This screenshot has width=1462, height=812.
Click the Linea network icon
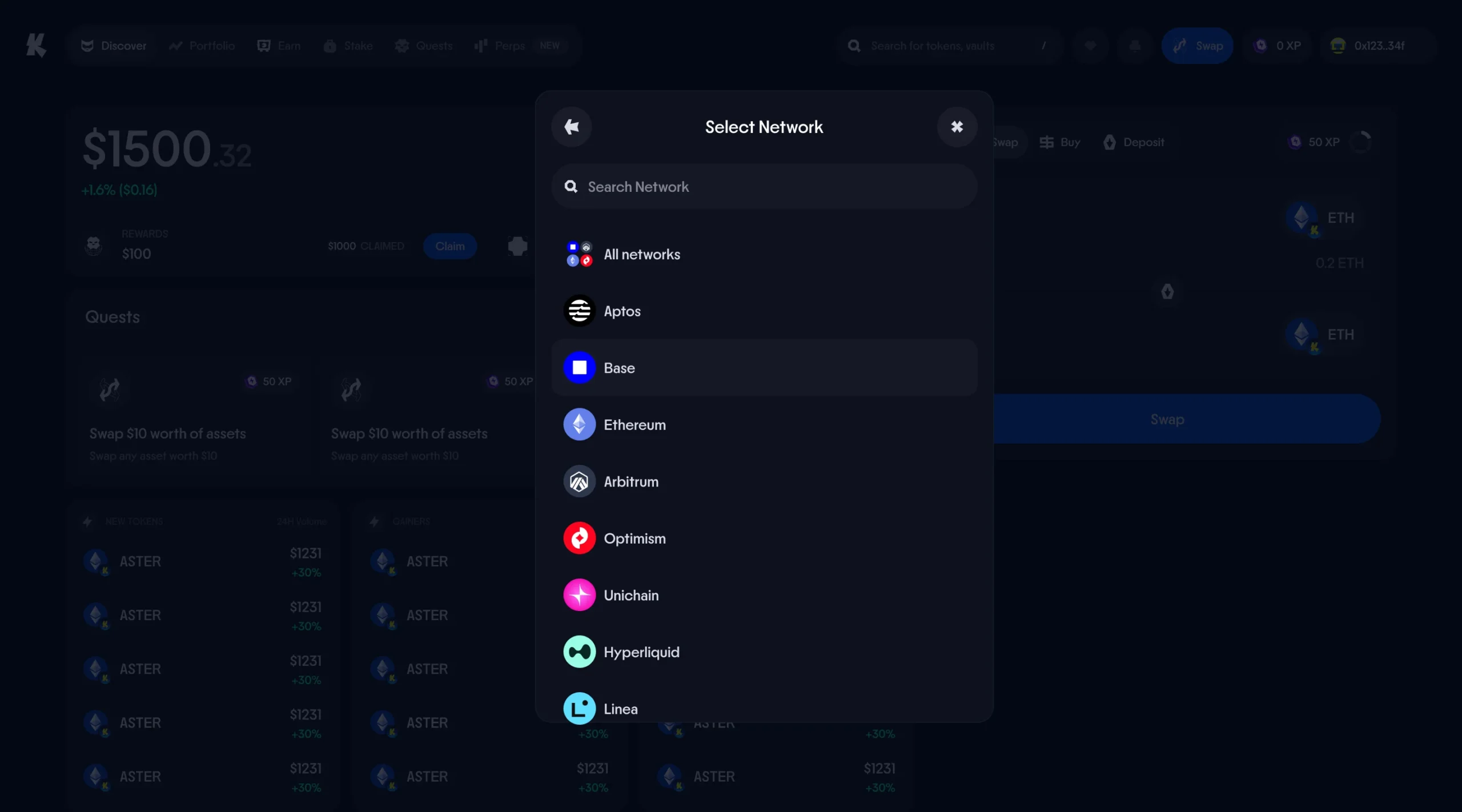point(579,709)
